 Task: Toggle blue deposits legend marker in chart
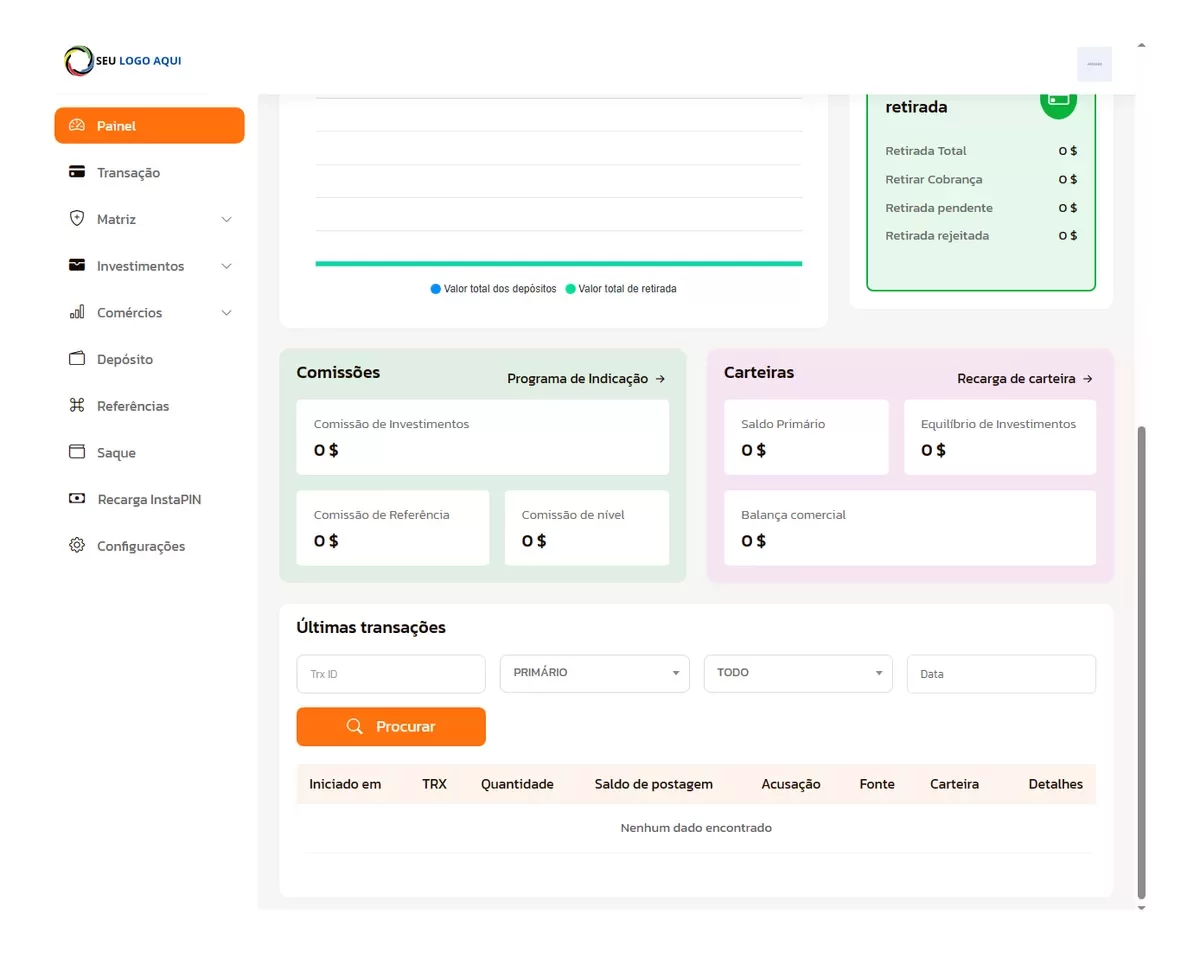point(435,289)
